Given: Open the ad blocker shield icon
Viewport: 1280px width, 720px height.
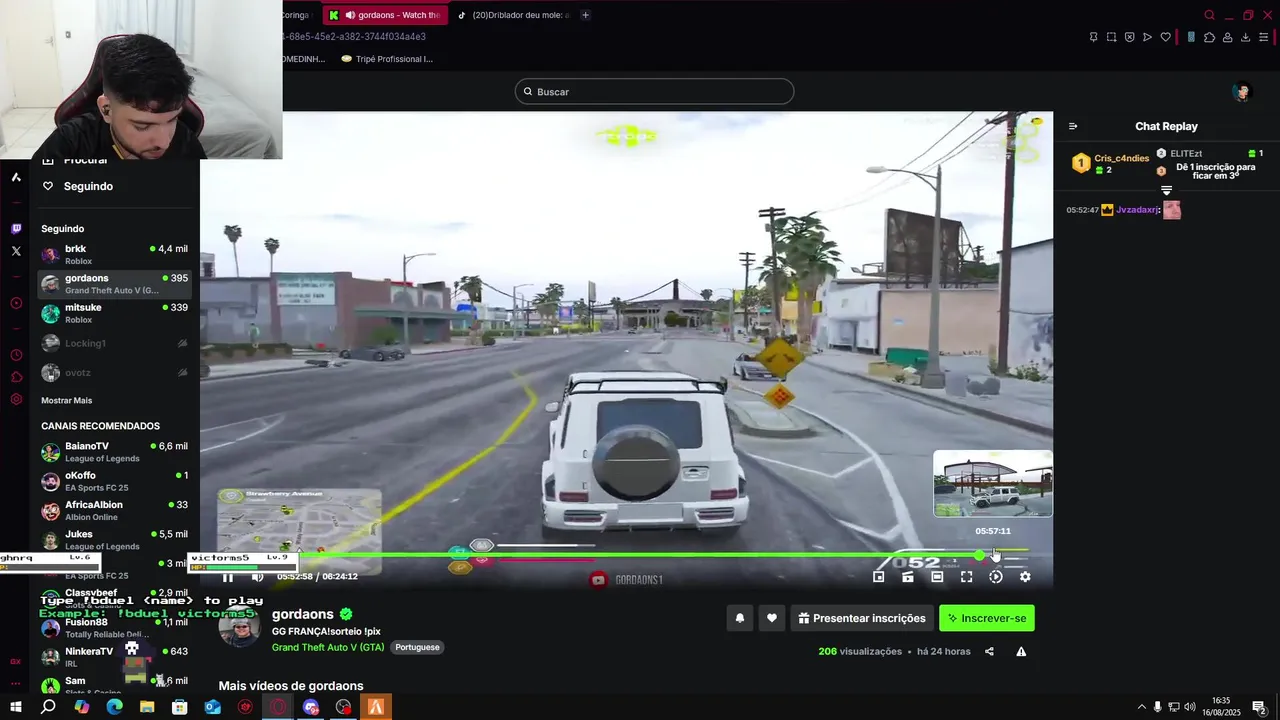Looking at the screenshot, I should click(x=1129, y=37).
